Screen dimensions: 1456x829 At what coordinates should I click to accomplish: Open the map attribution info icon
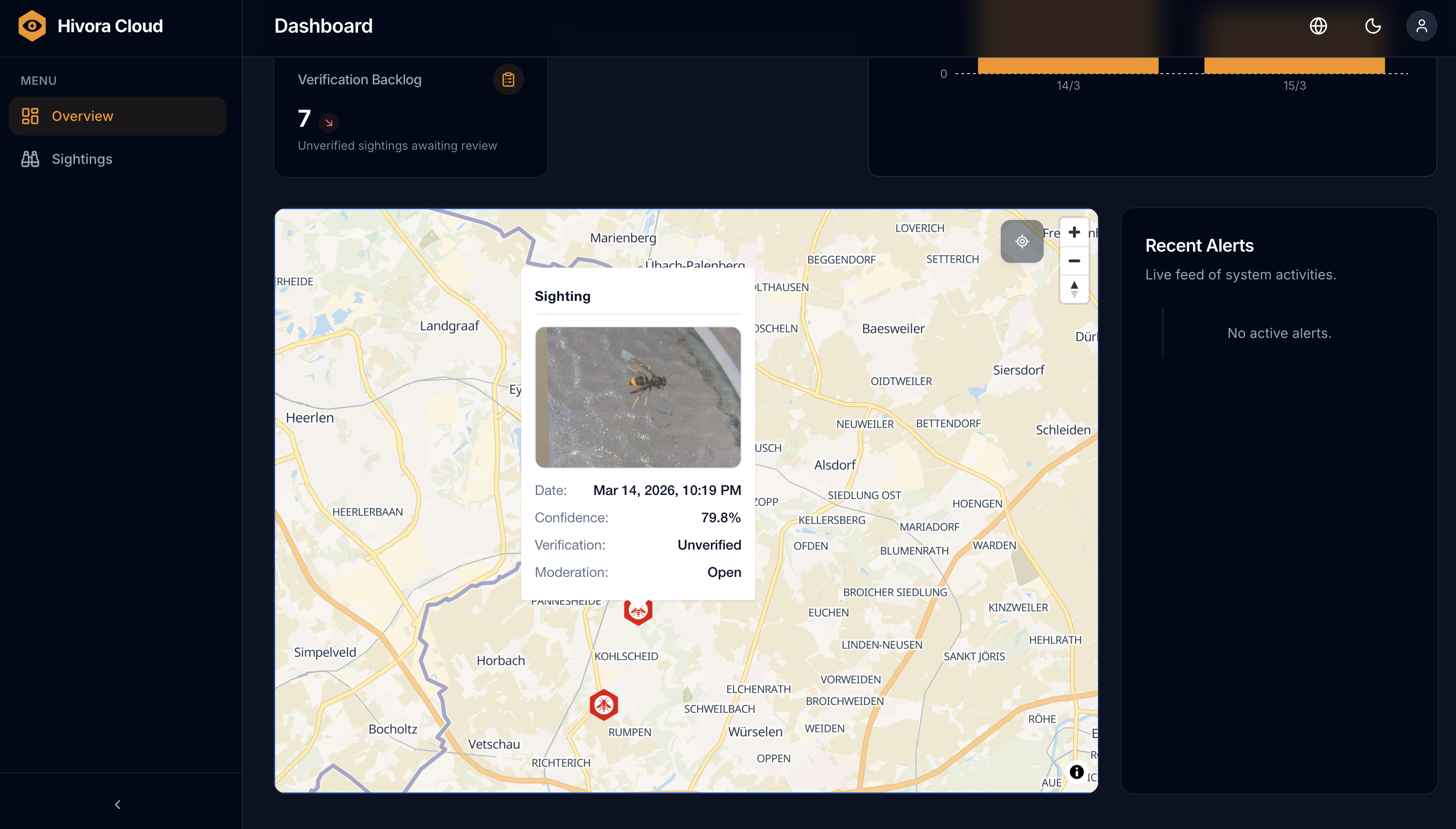point(1076,771)
